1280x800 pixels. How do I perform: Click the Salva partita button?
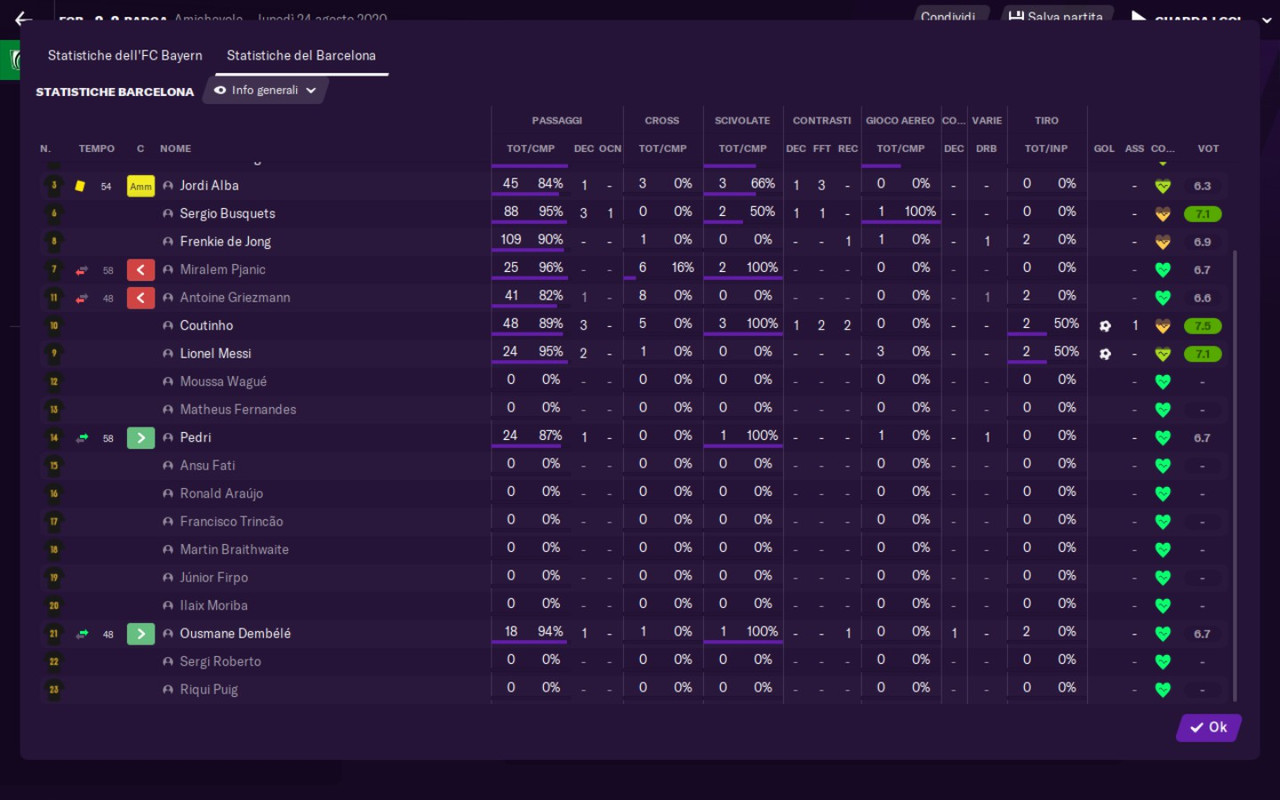[1055, 16]
